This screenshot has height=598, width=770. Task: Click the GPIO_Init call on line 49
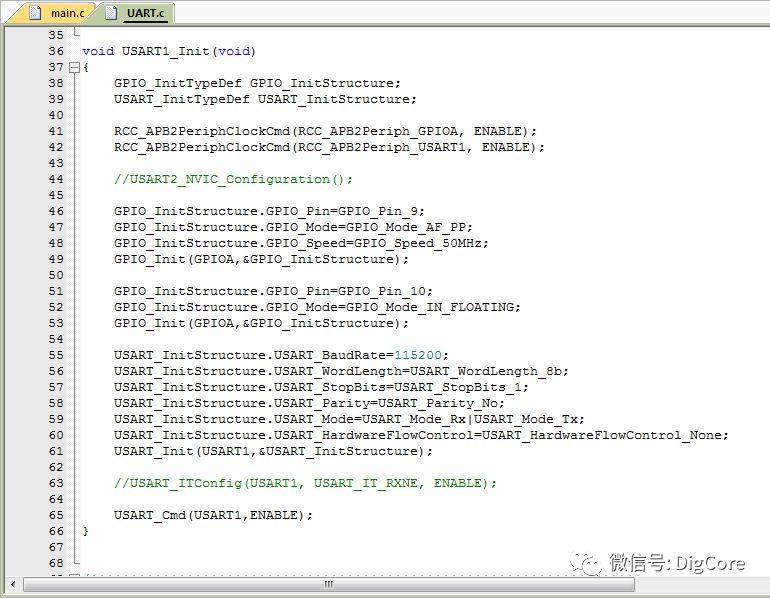(261, 259)
